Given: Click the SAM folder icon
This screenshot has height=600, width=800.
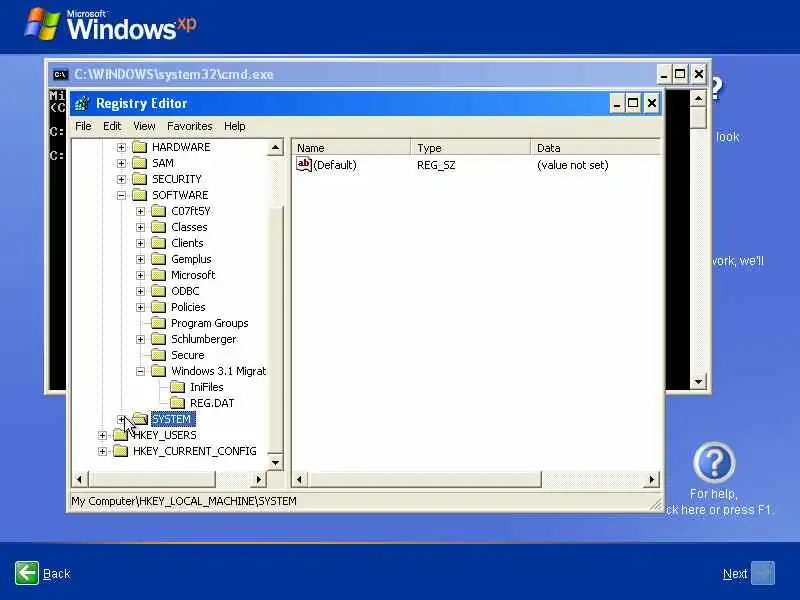Looking at the screenshot, I should [x=139, y=163].
